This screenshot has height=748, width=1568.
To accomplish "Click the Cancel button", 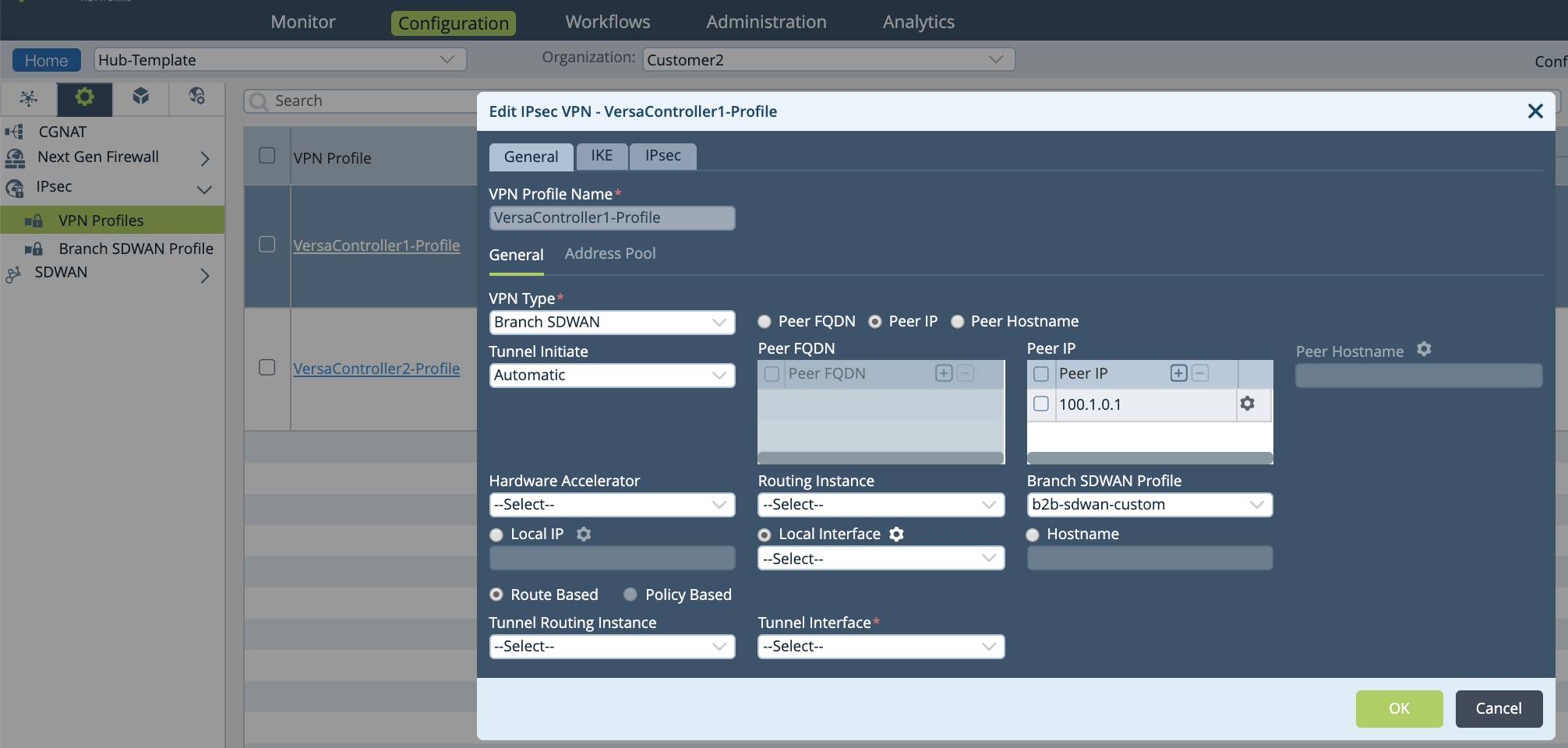I will pos(1499,708).
